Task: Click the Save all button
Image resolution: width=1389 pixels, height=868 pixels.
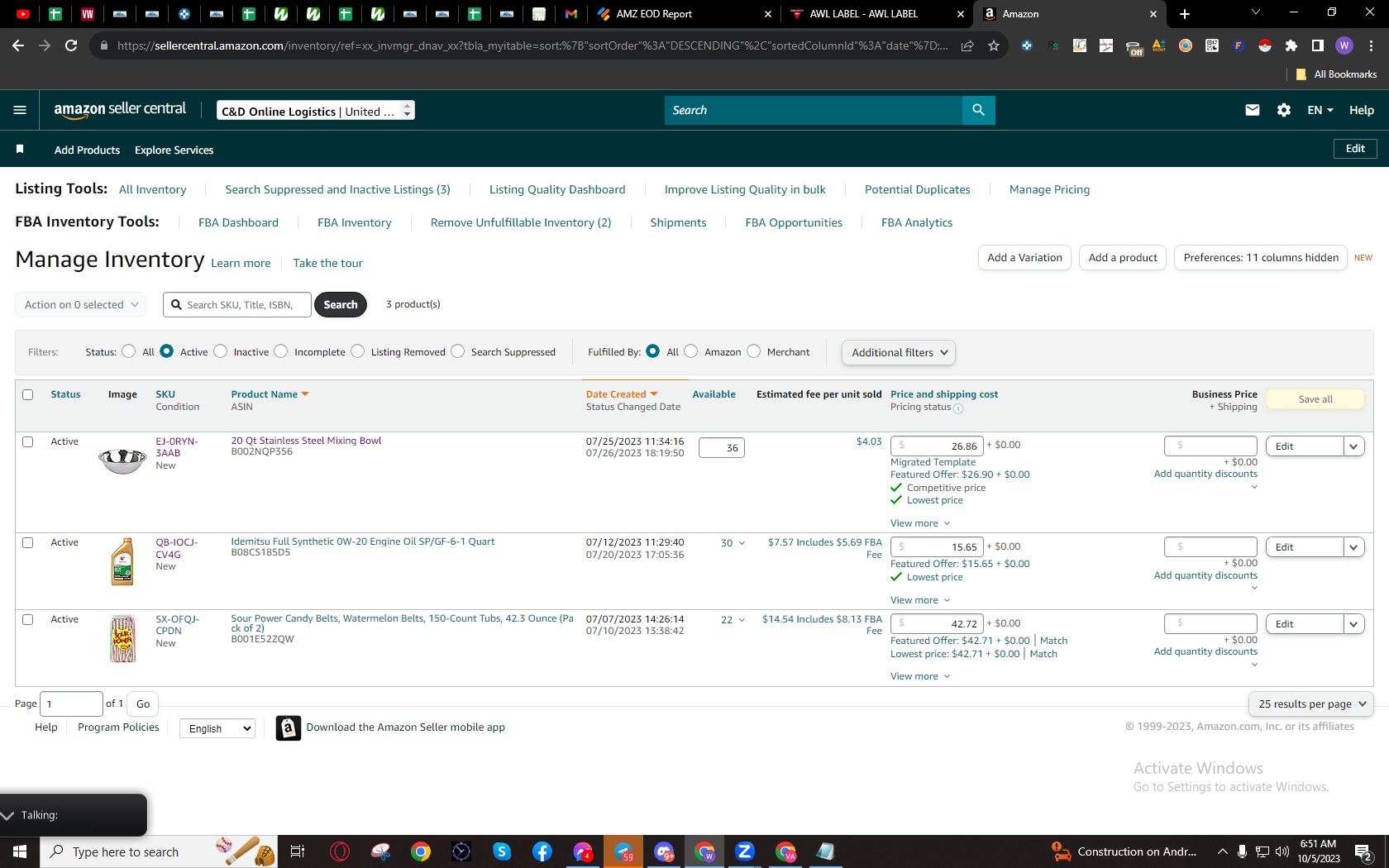Action: click(1315, 399)
